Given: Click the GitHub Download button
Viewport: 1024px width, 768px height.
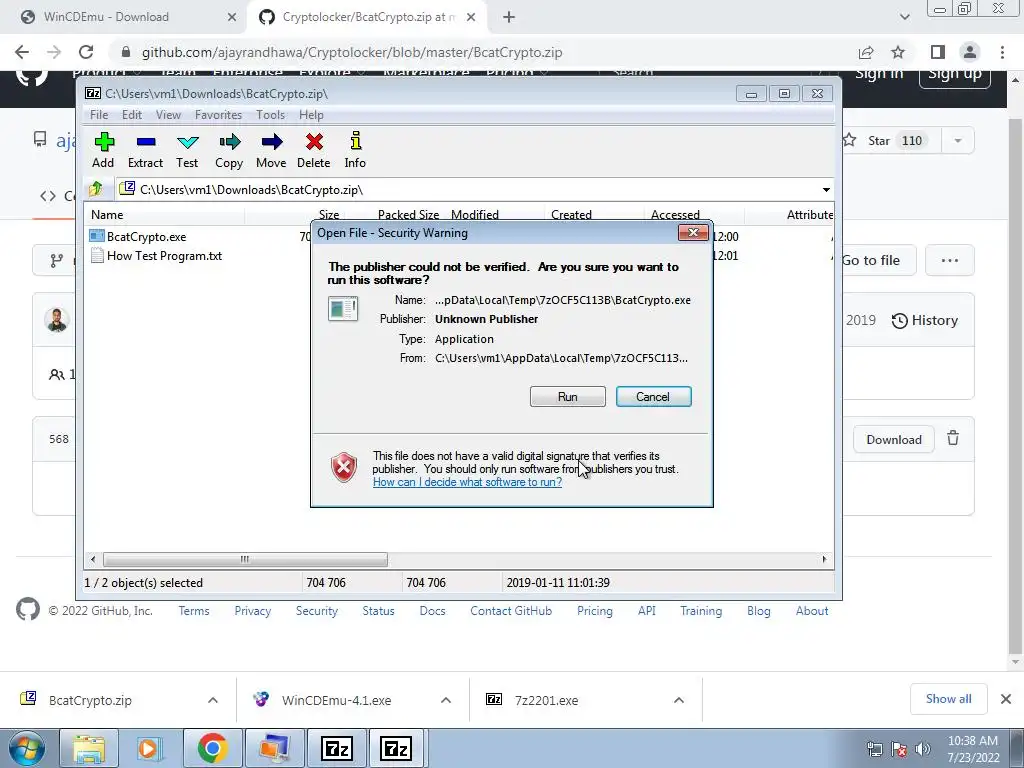Looking at the screenshot, I should click(x=893, y=440).
